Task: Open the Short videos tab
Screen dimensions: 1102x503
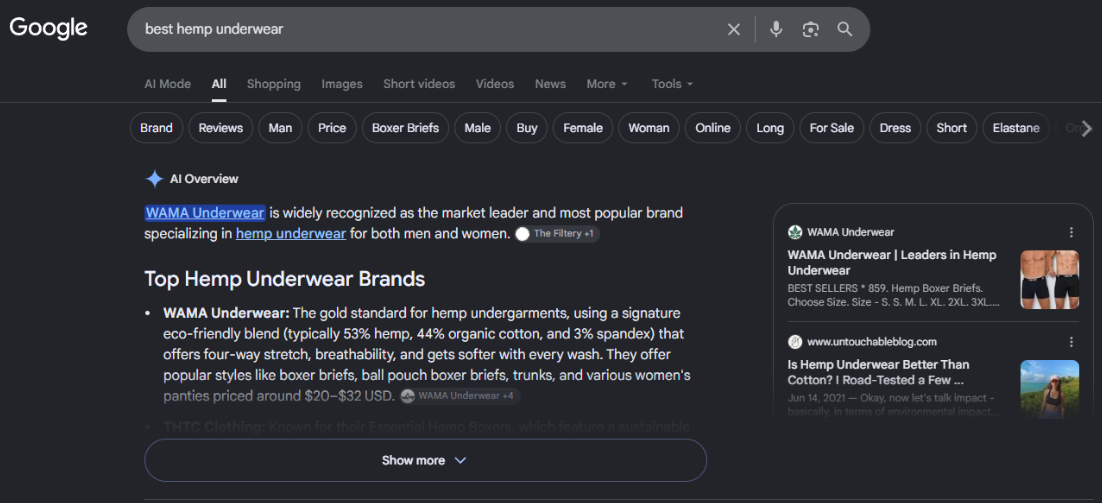Action: point(419,84)
